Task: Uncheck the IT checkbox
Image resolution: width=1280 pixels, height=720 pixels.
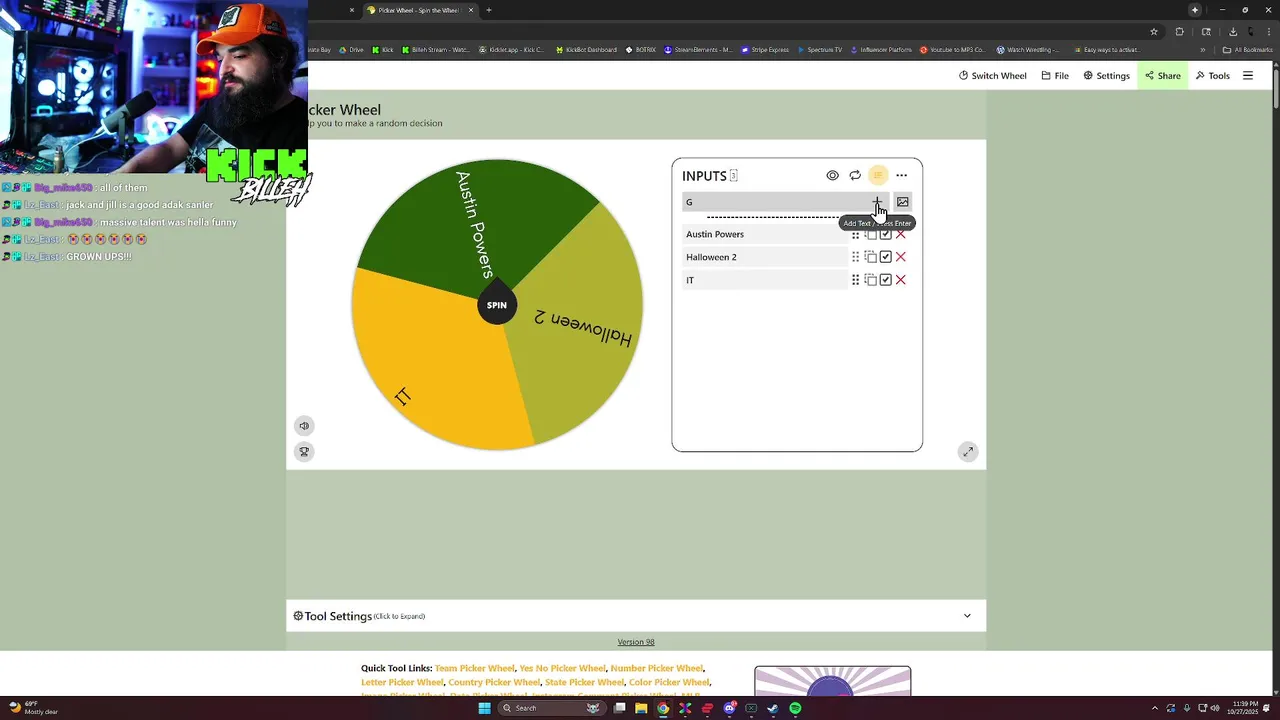Action: point(885,280)
